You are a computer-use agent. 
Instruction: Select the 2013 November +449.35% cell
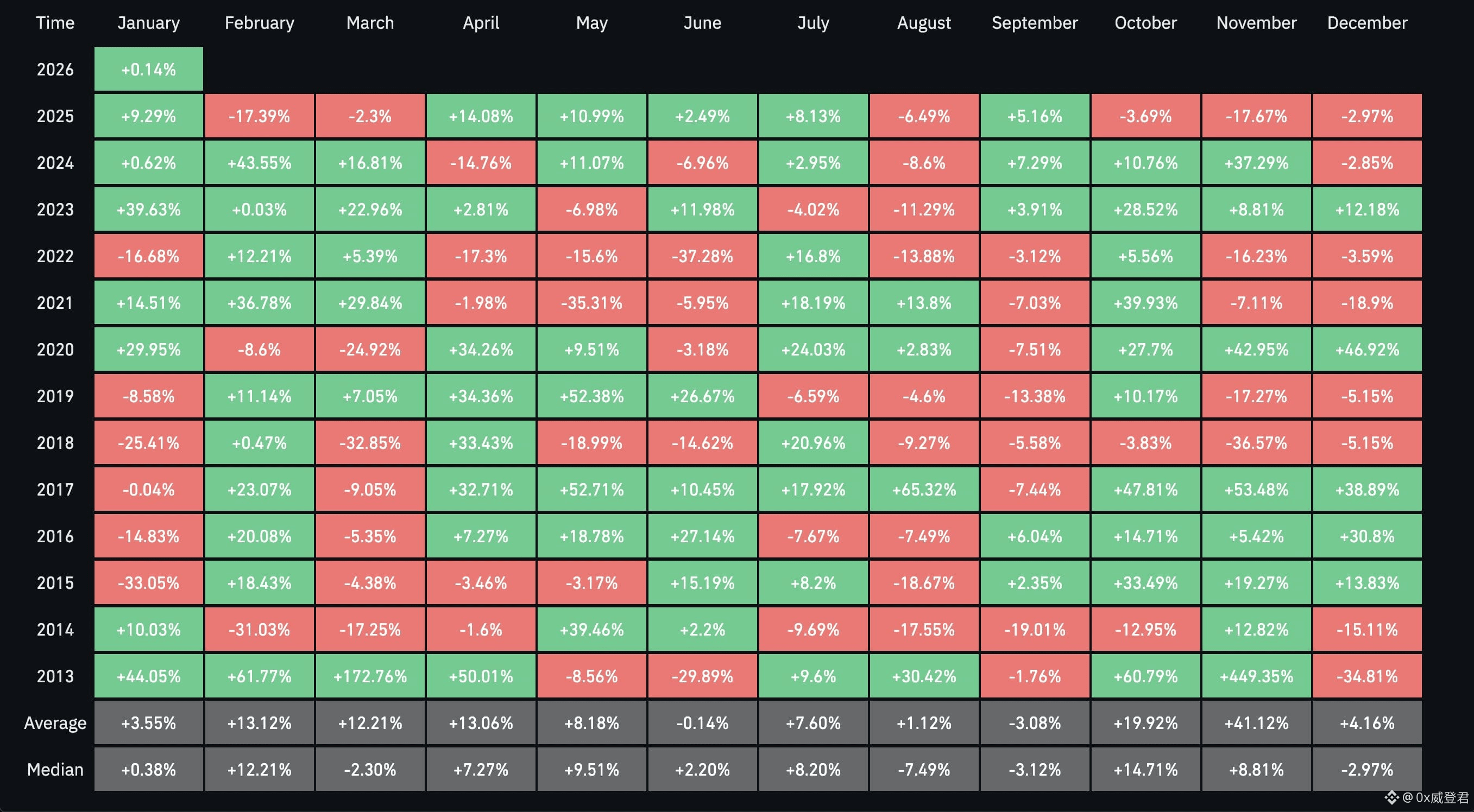[x=1256, y=676]
